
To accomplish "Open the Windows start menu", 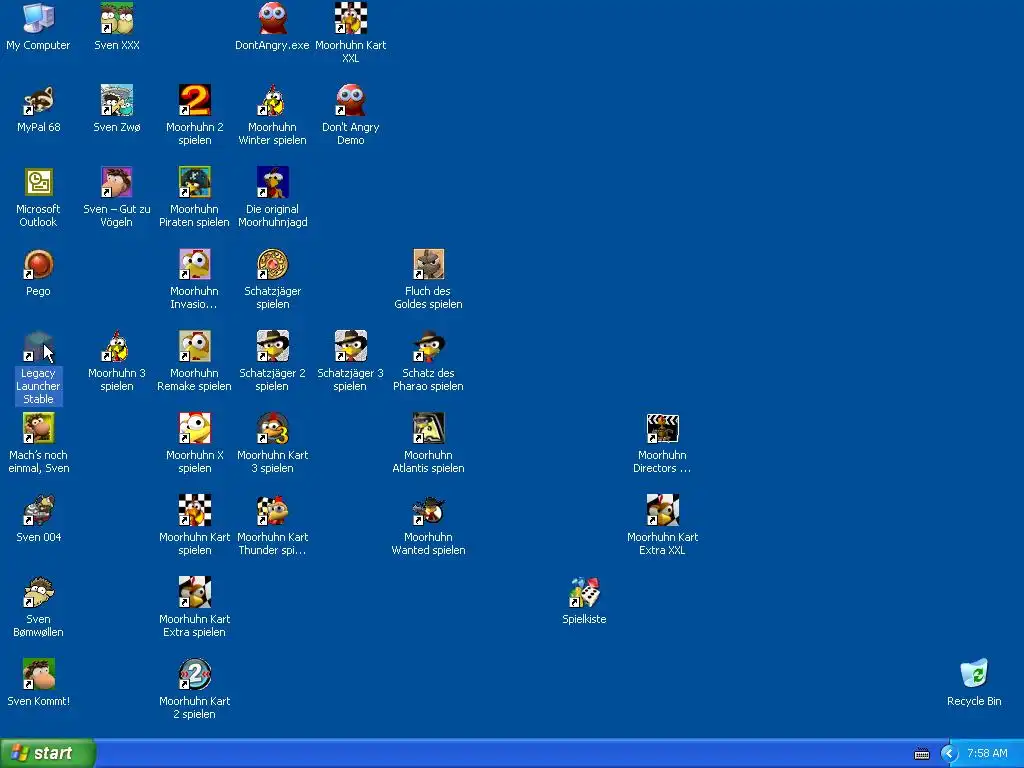I will [x=48, y=753].
